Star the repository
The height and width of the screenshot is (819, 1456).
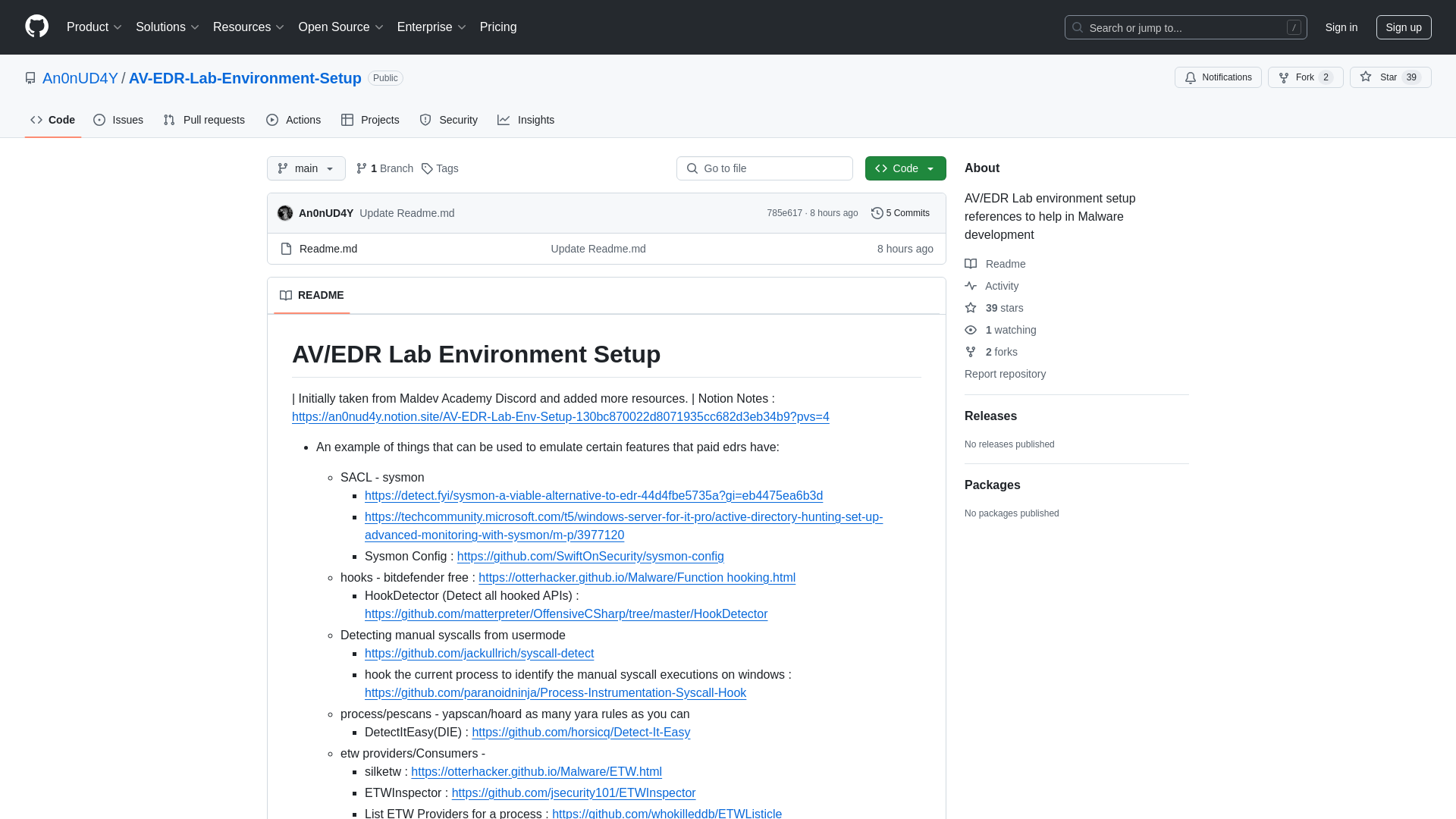(x=1390, y=77)
